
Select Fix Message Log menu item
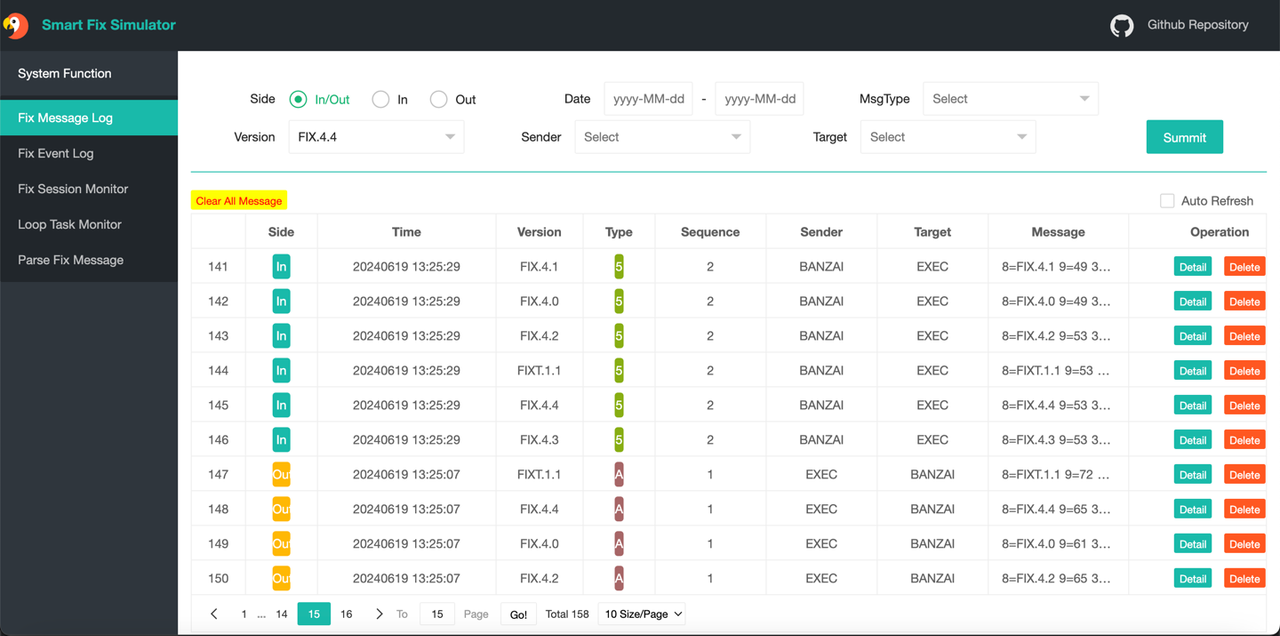point(89,118)
